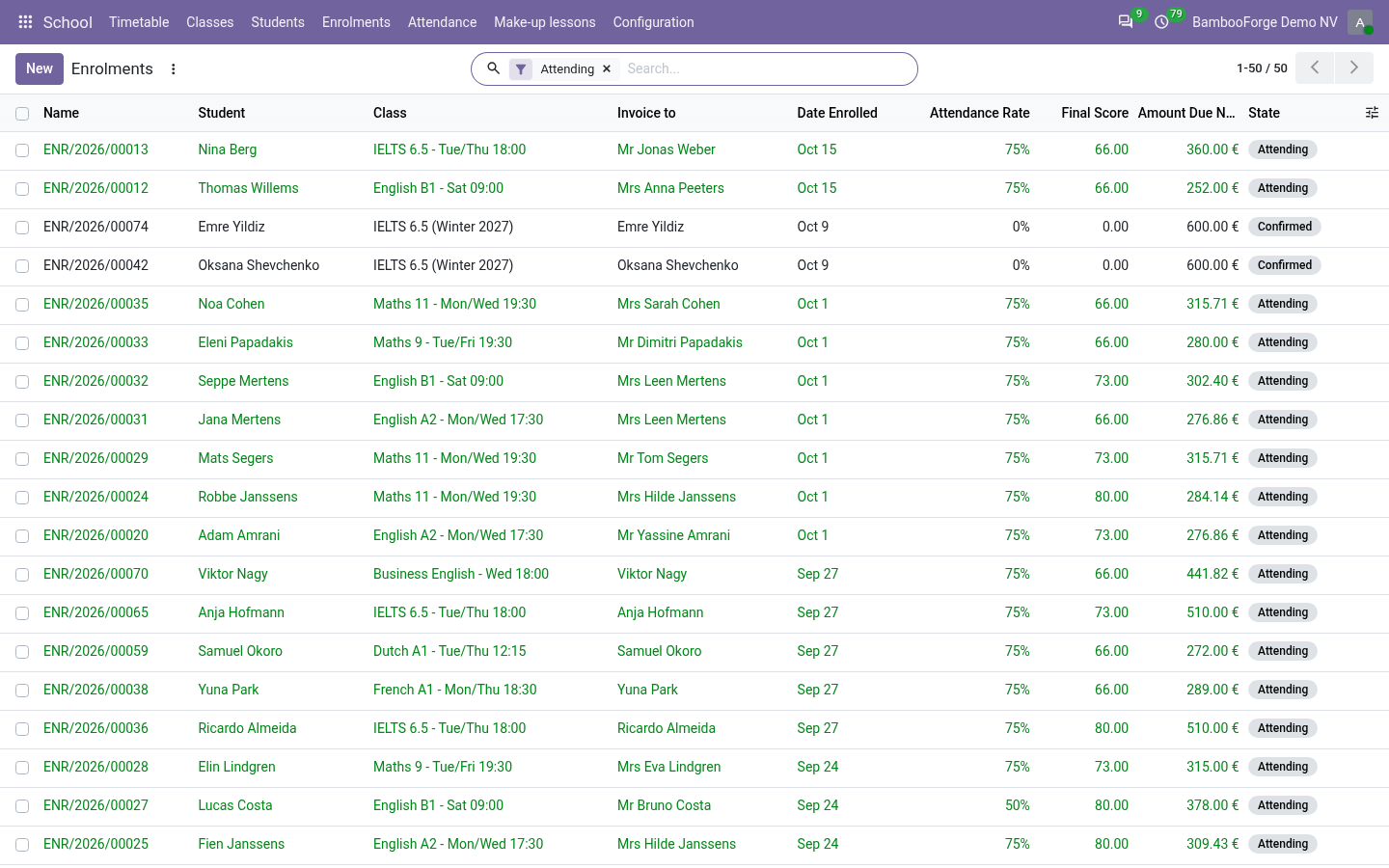The height and width of the screenshot is (868, 1389).
Task: Open the 1-50 / 50 pager counter
Action: pos(1262,68)
